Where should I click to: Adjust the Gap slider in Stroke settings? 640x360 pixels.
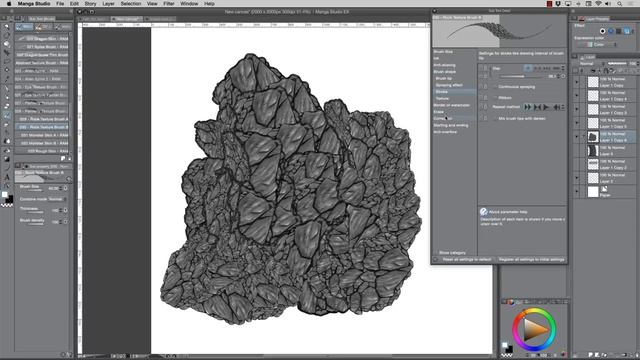click(520, 76)
